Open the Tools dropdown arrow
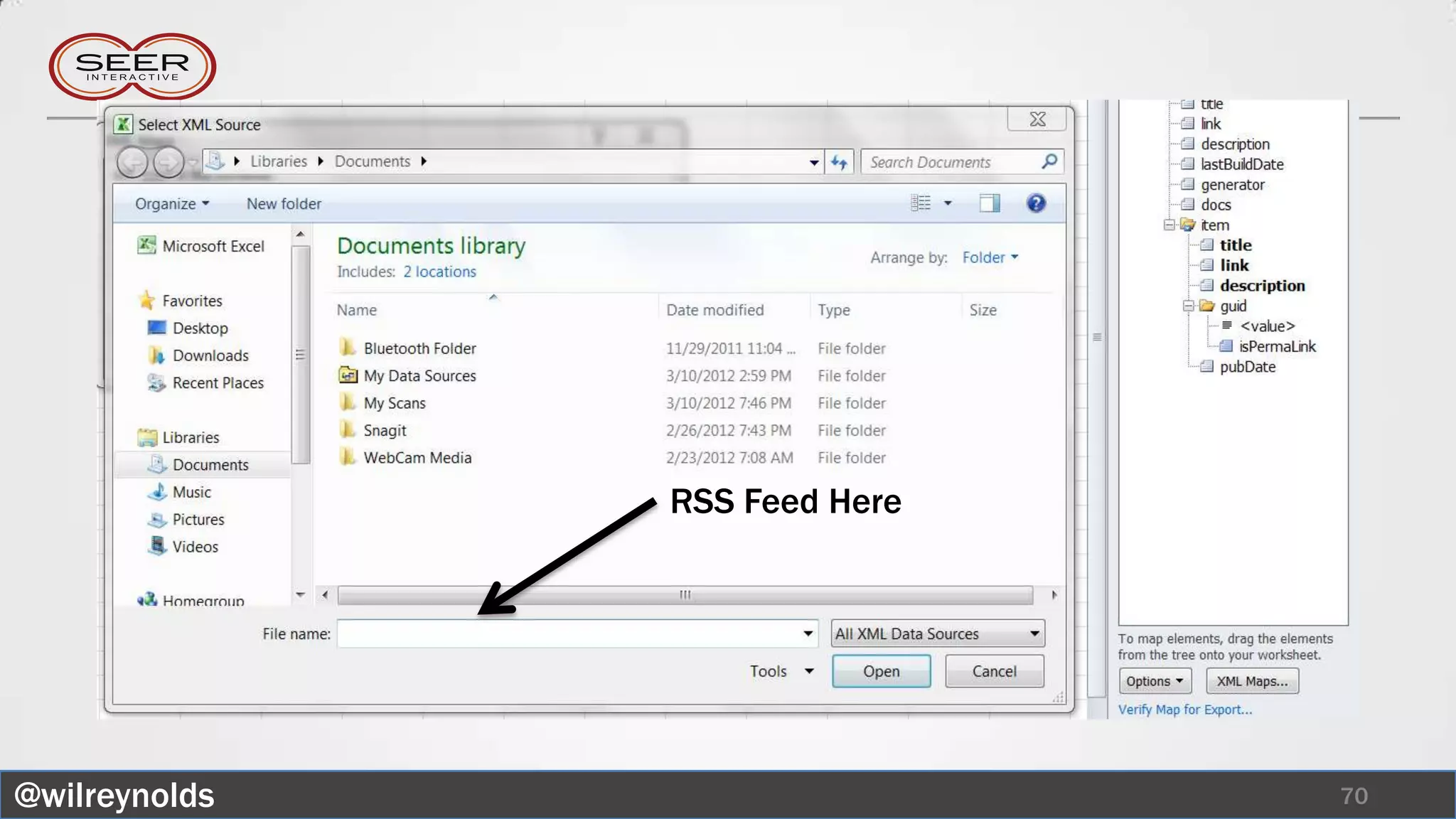Screen dimensions: 1456x819 pos(809,671)
